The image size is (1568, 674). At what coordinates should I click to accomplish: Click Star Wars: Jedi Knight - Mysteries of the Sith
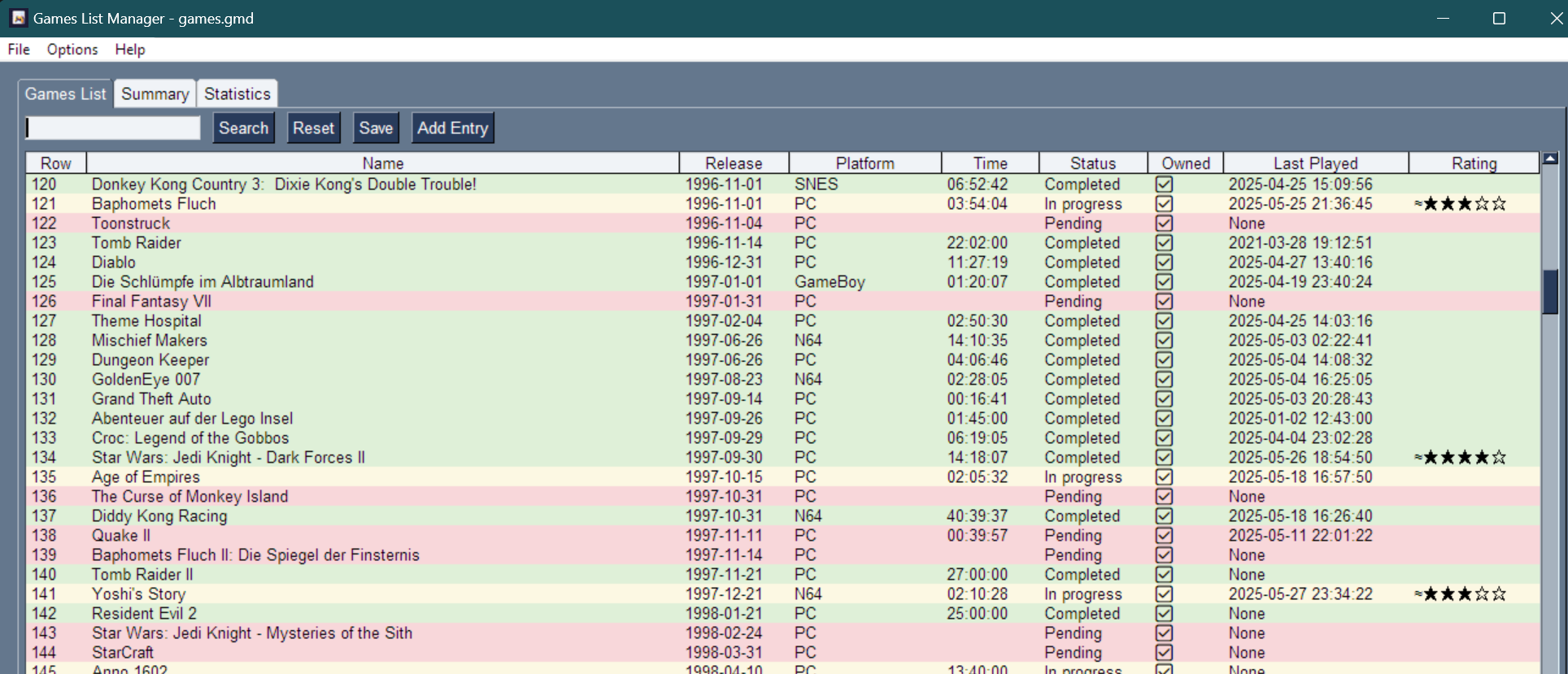coord(252,633)
